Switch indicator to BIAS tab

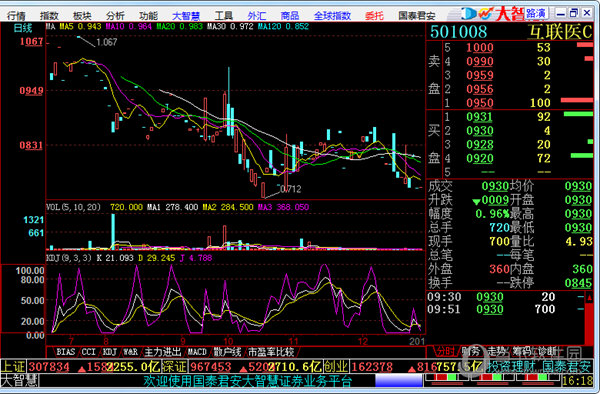point(65,352)
